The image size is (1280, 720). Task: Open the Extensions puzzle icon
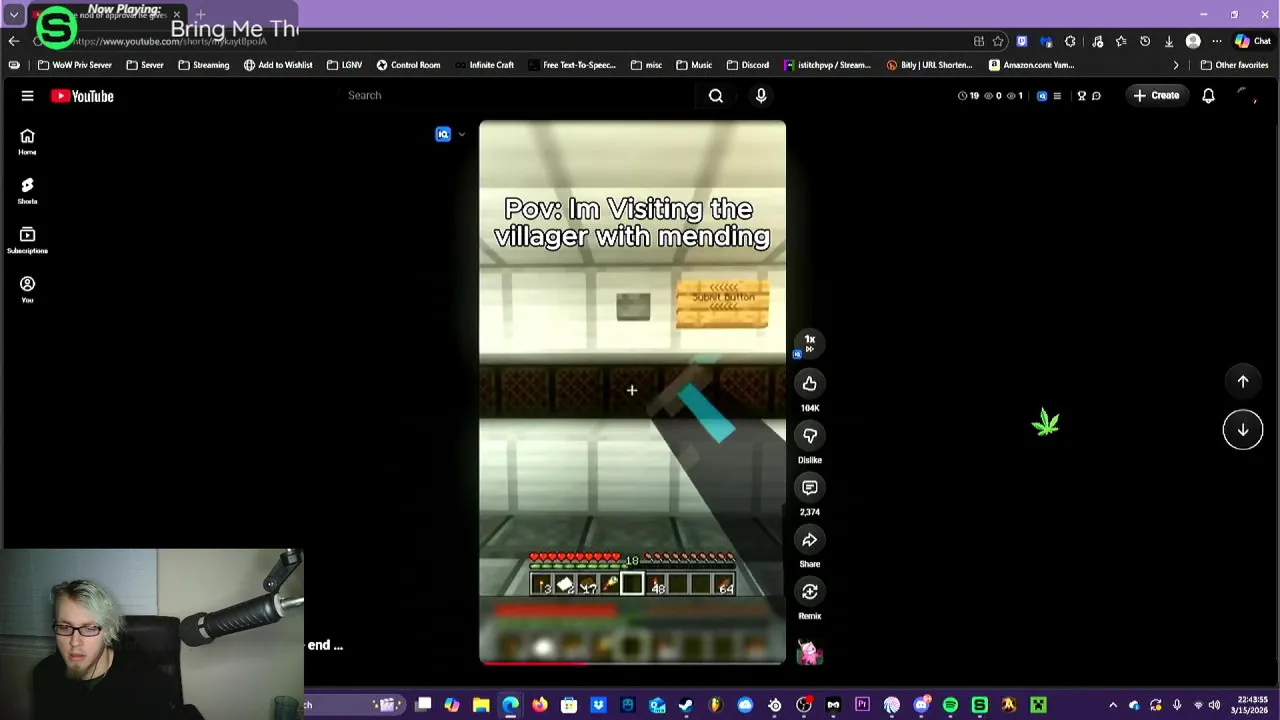click(x=1070, y=41)
